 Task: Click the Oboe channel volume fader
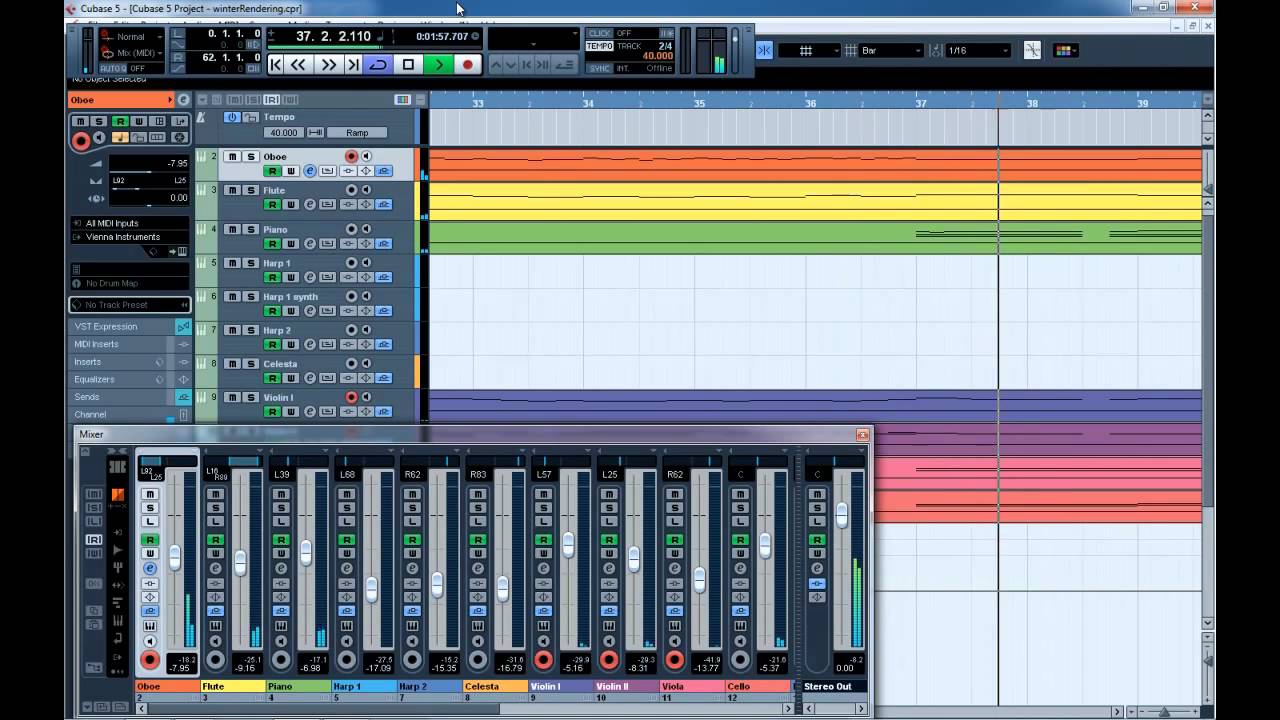175,558
